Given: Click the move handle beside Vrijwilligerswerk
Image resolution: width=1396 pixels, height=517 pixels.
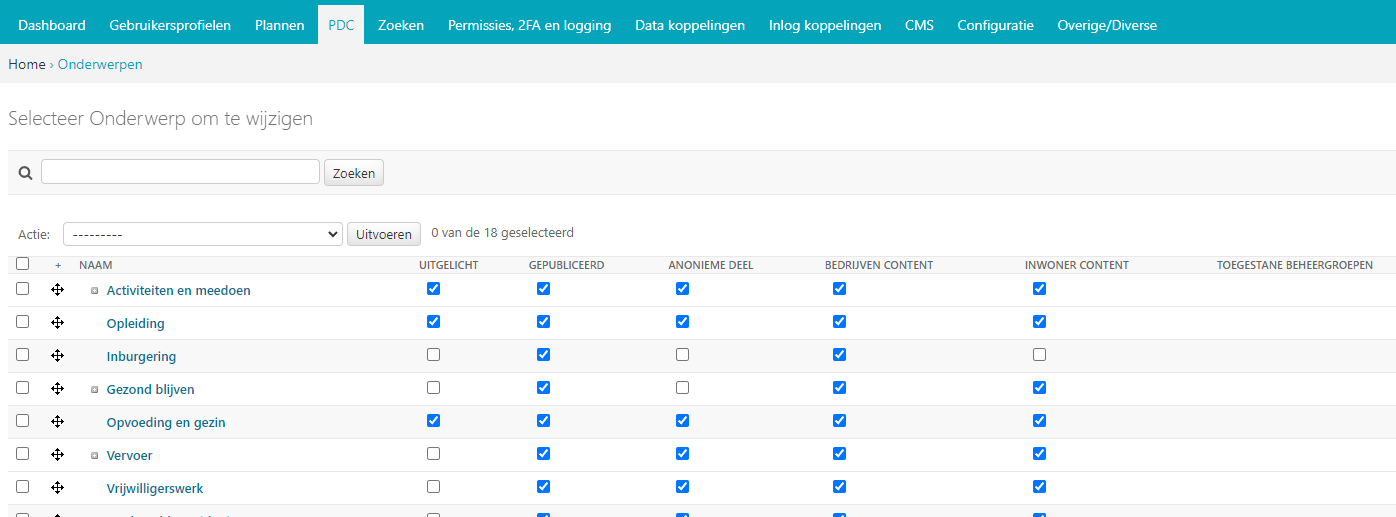Looking at the screenshot, I should tap(58, 488).
